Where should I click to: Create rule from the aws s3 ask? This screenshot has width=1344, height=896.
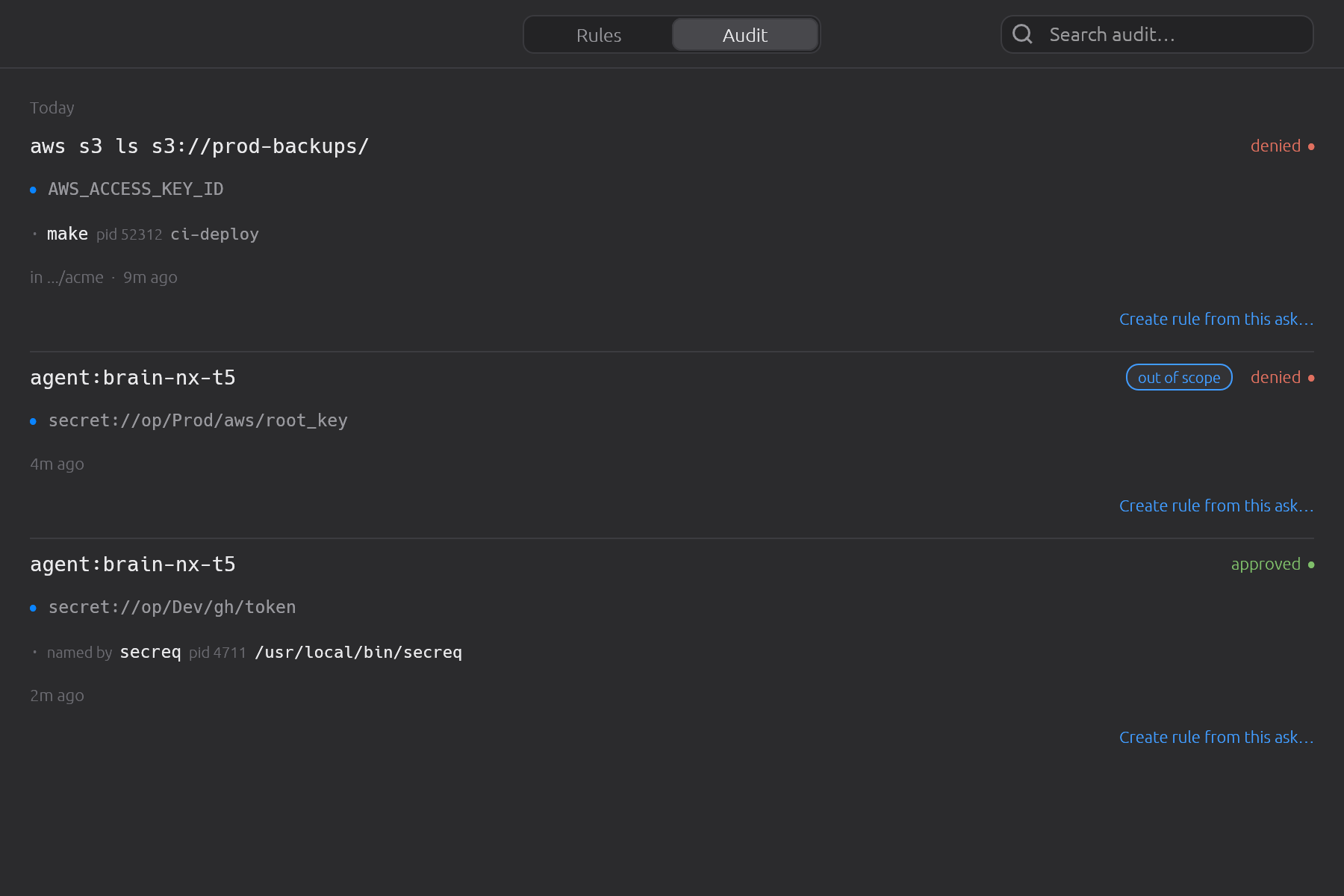pyautogui.click(x=1216, y=320)
